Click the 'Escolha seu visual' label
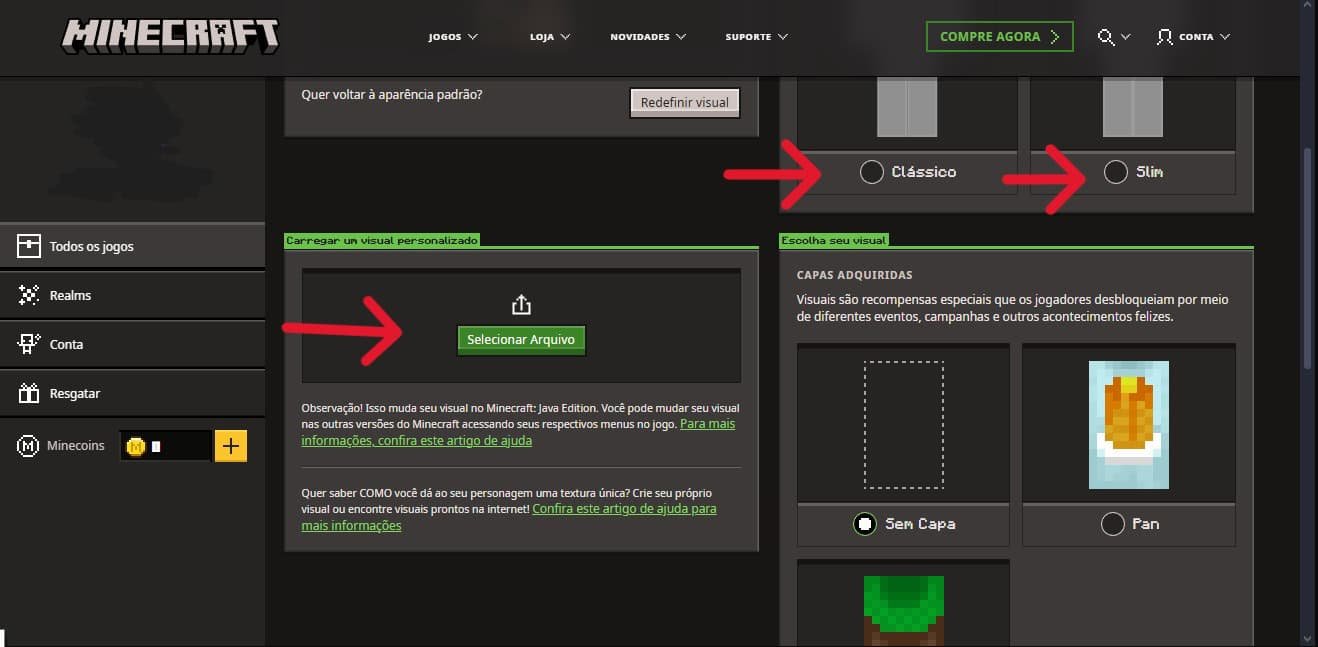Image resolution: width=1318 pixels, height=647 pixels. point(833,240)
